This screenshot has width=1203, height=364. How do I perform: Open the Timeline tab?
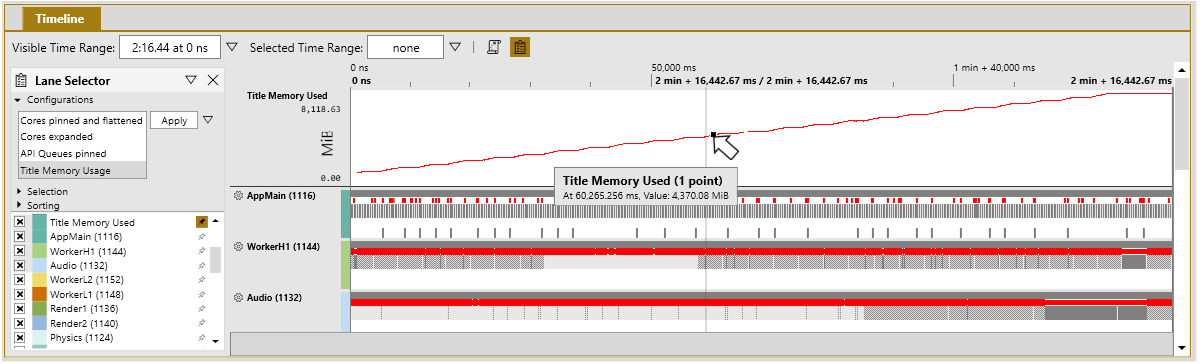(61, 18)
